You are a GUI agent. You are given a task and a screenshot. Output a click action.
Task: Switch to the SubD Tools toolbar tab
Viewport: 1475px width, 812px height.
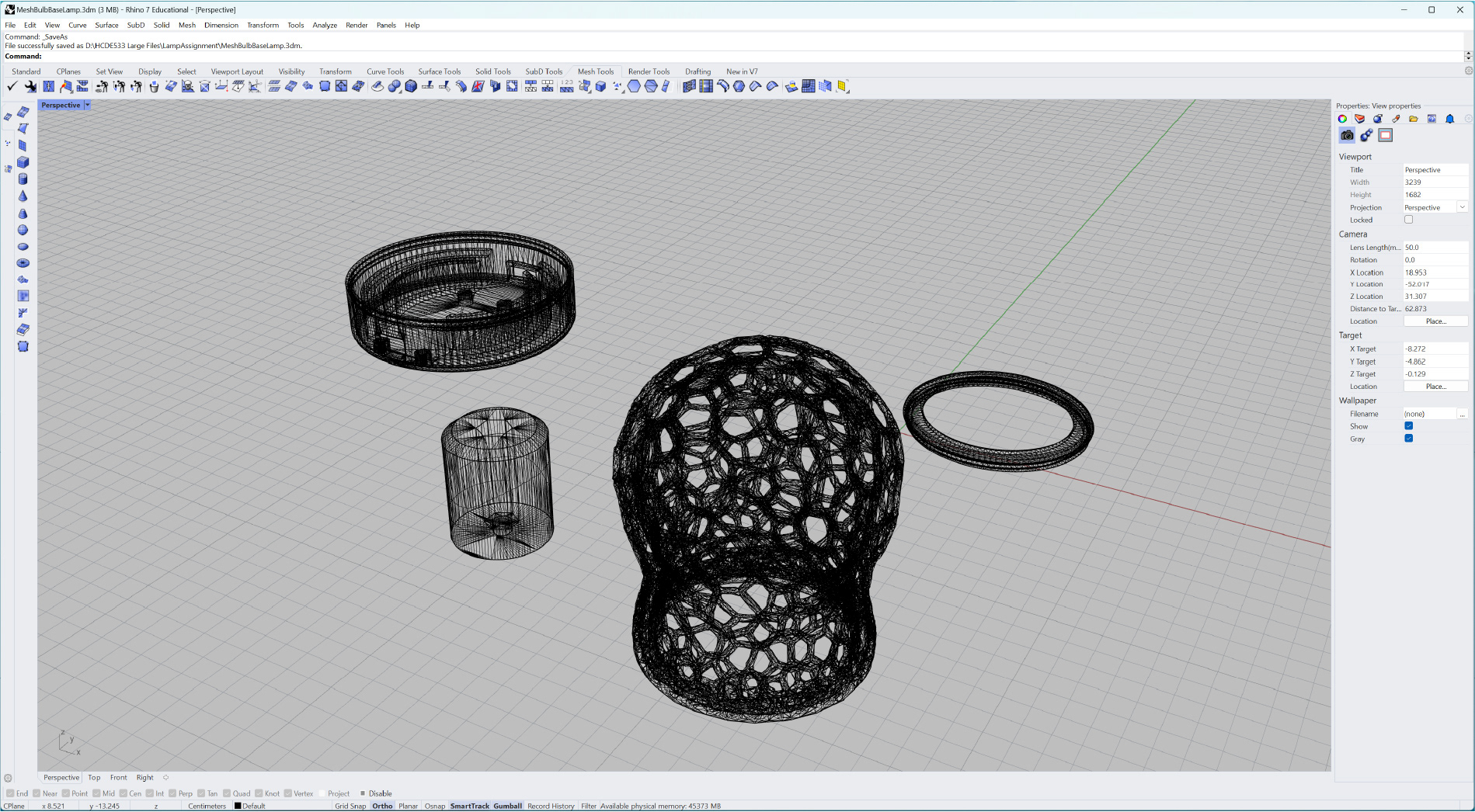coord(544,71)
